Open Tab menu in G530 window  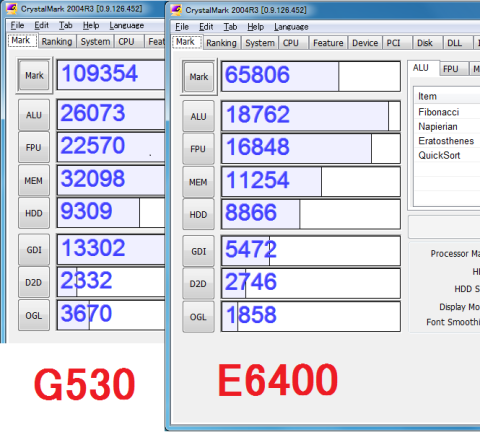coord(65,25)
